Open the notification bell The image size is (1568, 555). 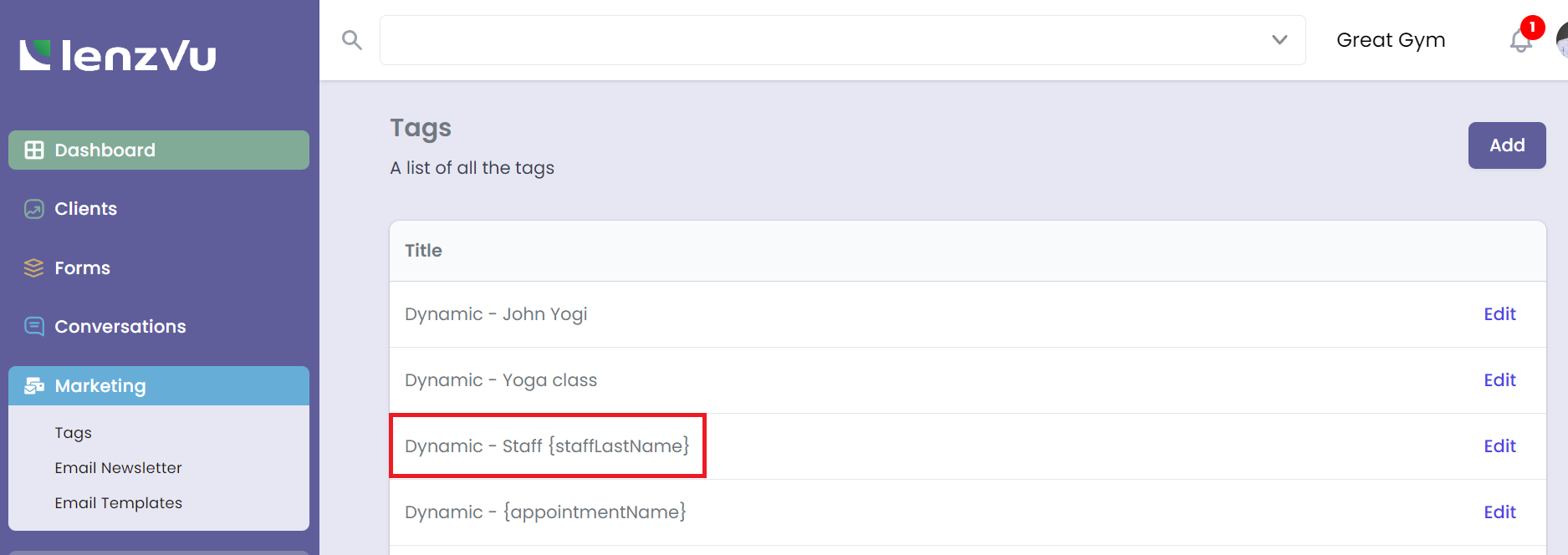click(1520, 40)
